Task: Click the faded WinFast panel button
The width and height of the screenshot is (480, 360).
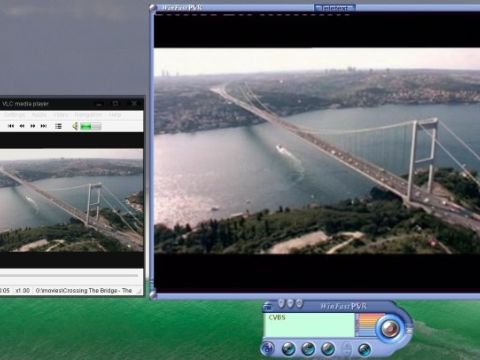Action: 347,349
